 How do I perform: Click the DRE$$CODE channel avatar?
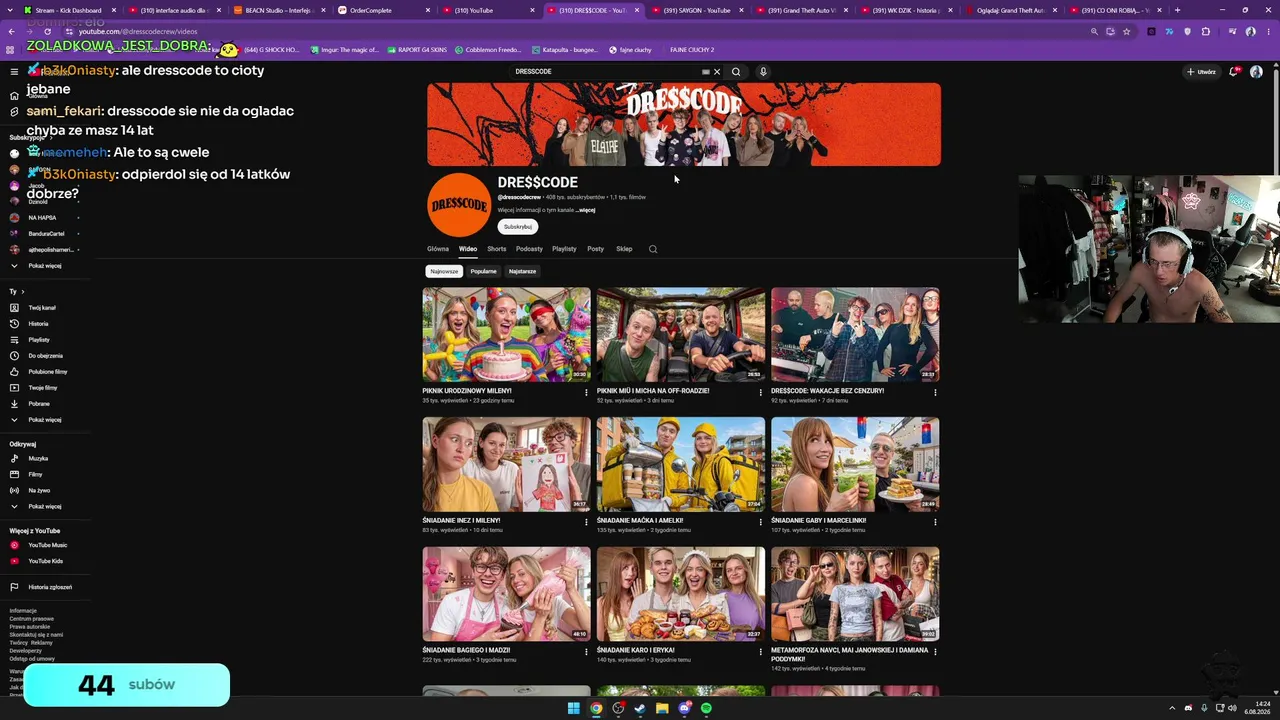(459, 205)
